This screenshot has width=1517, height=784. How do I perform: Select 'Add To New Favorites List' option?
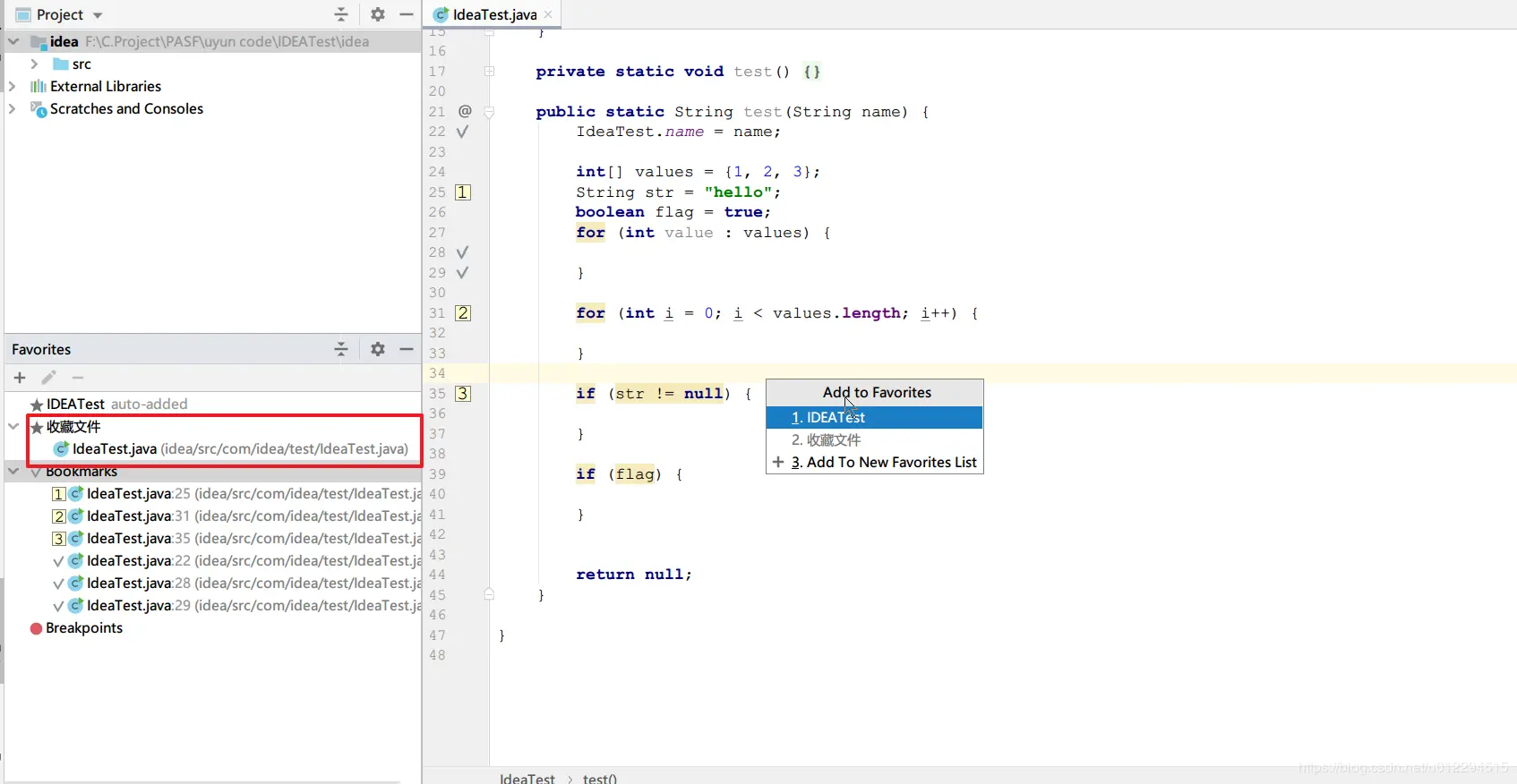pyautogui.click(x=874, y=462)
